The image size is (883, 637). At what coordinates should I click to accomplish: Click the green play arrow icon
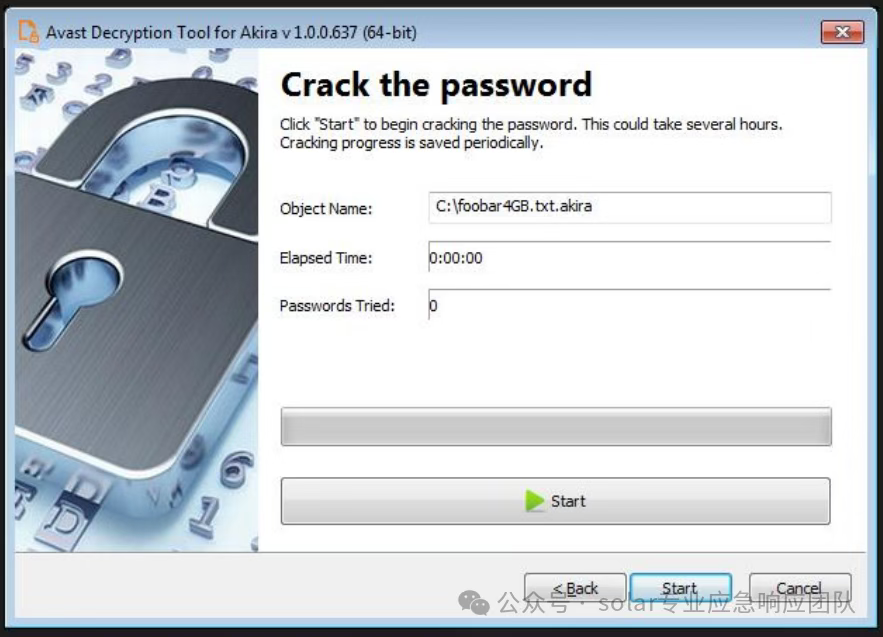point(534,501)
